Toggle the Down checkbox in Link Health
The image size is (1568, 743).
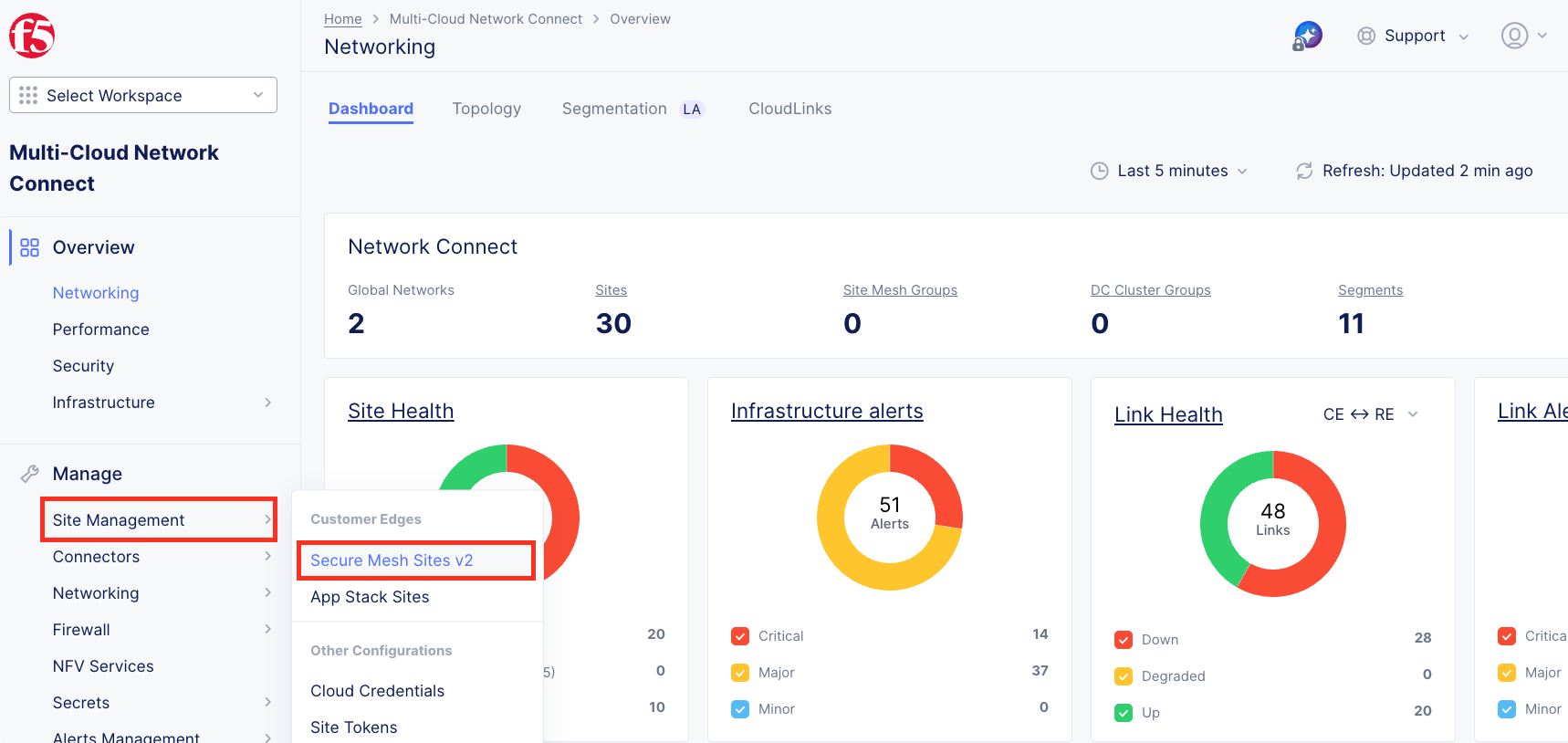1124,640
